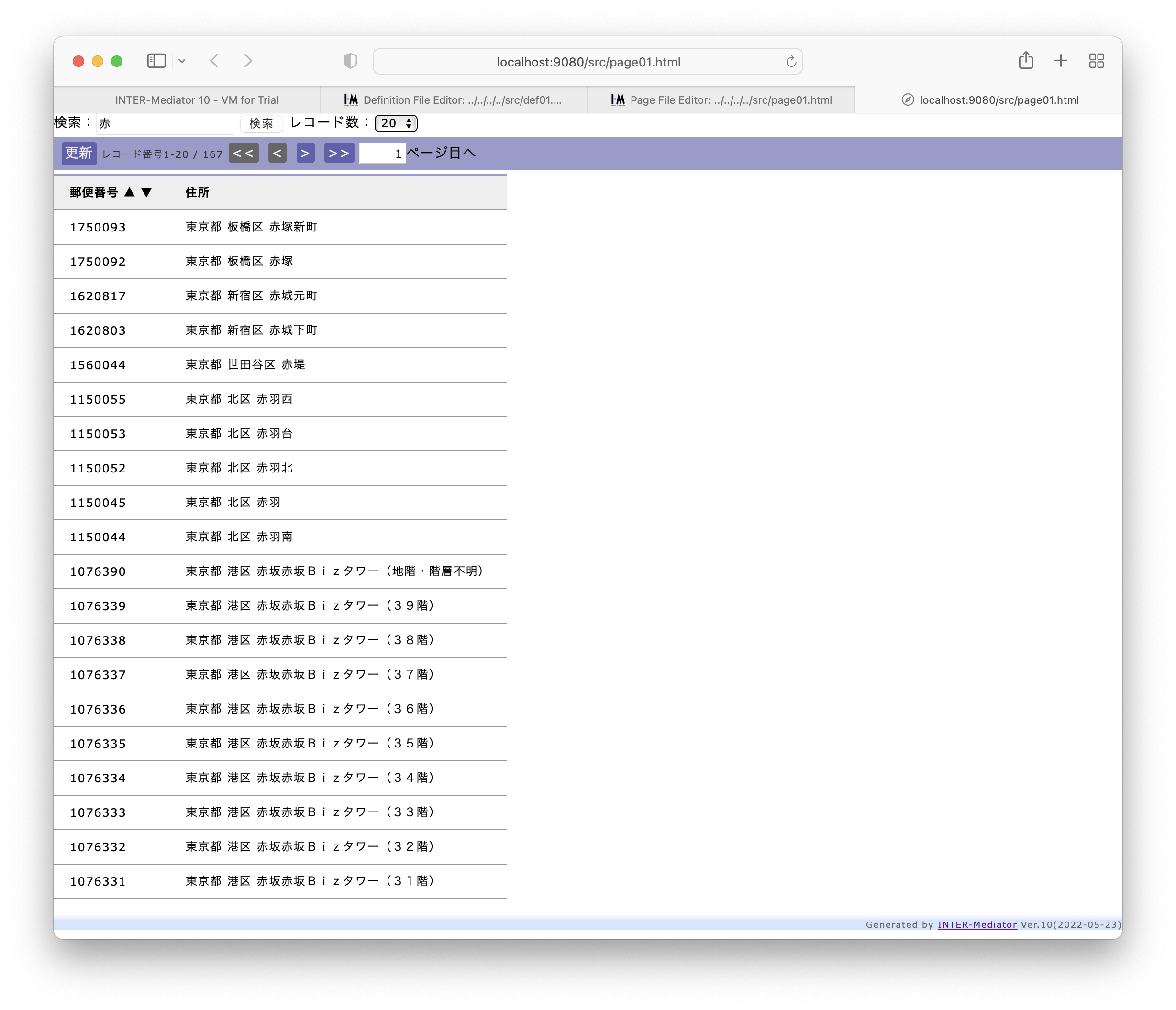Show the tab overview grid icon

[x=1097, y=61]
